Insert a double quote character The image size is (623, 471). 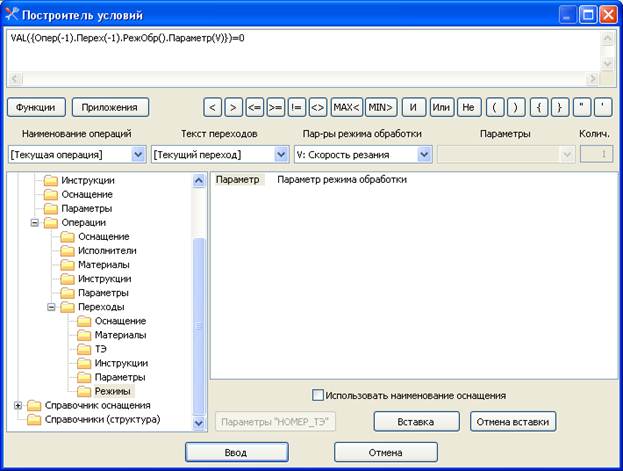pyautogui.click(x=582, y=107)
